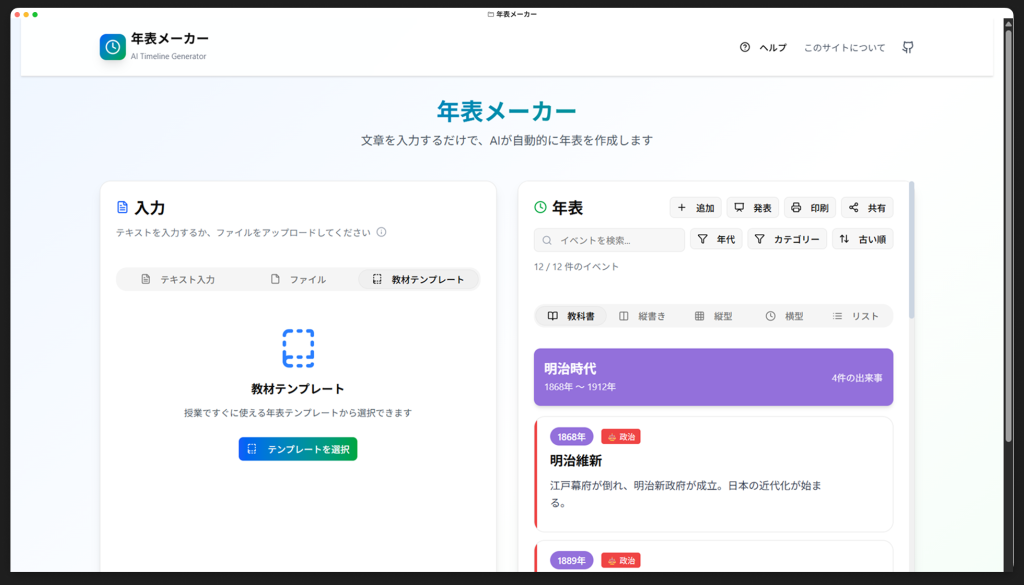Click the info icon beside input description
The height and width of the screenshot is (585, 1024).
(381, 232)
